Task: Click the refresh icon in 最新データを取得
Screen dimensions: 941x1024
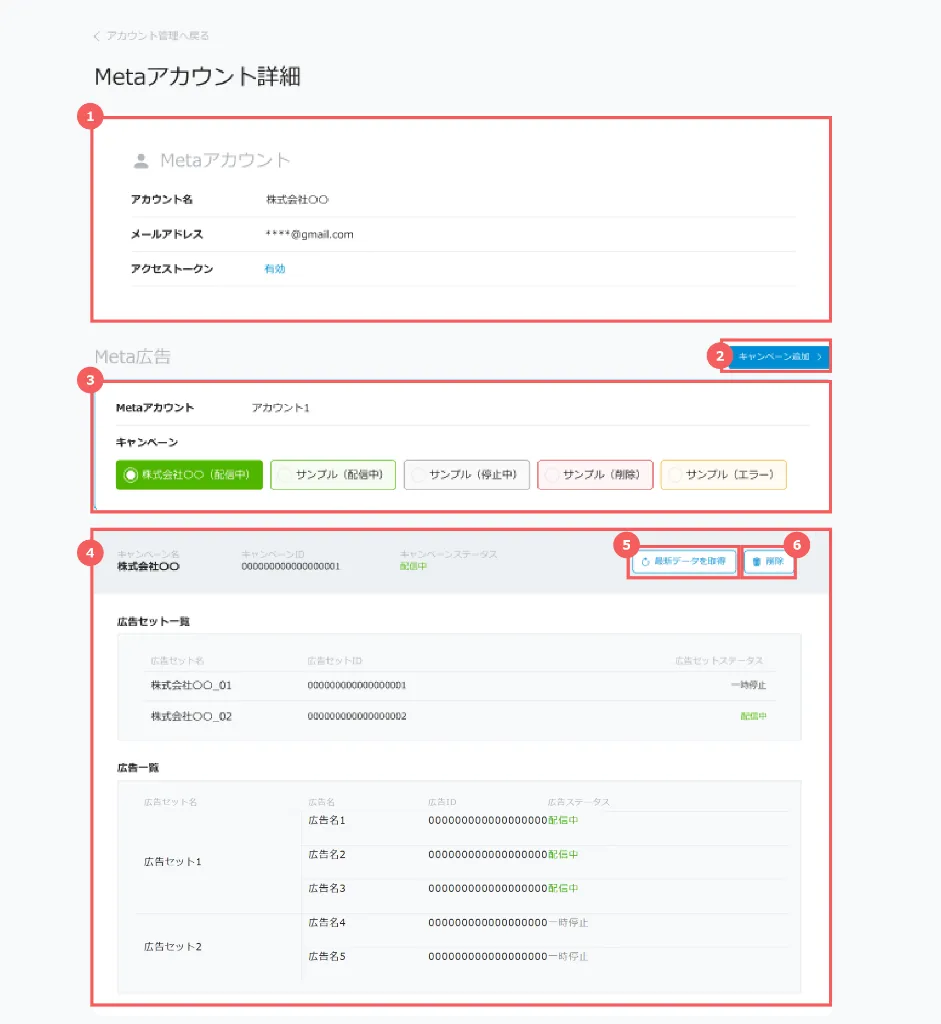Action: click(x=645, y=562)
